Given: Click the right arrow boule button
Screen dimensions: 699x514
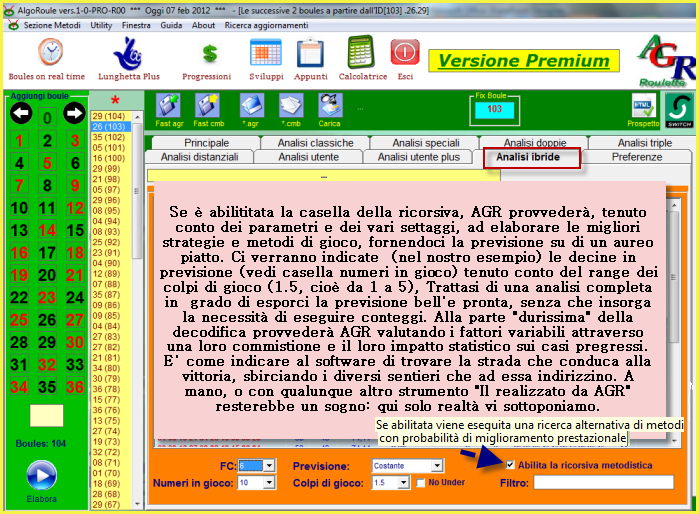Looking at the screenshot, I should pyautogui.click(x=74, y=113).
